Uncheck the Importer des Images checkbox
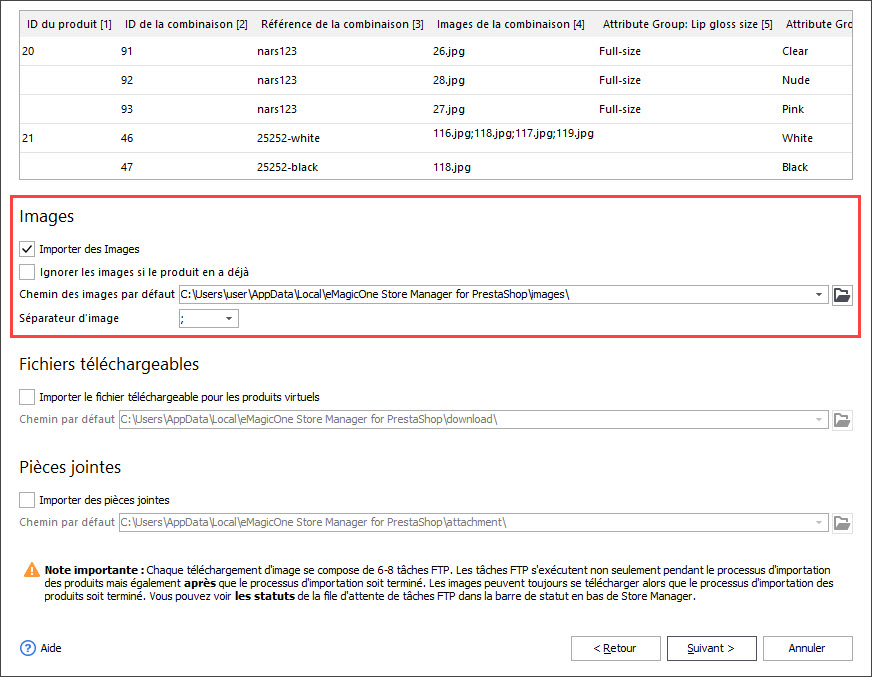 click(x=27, y=249)
